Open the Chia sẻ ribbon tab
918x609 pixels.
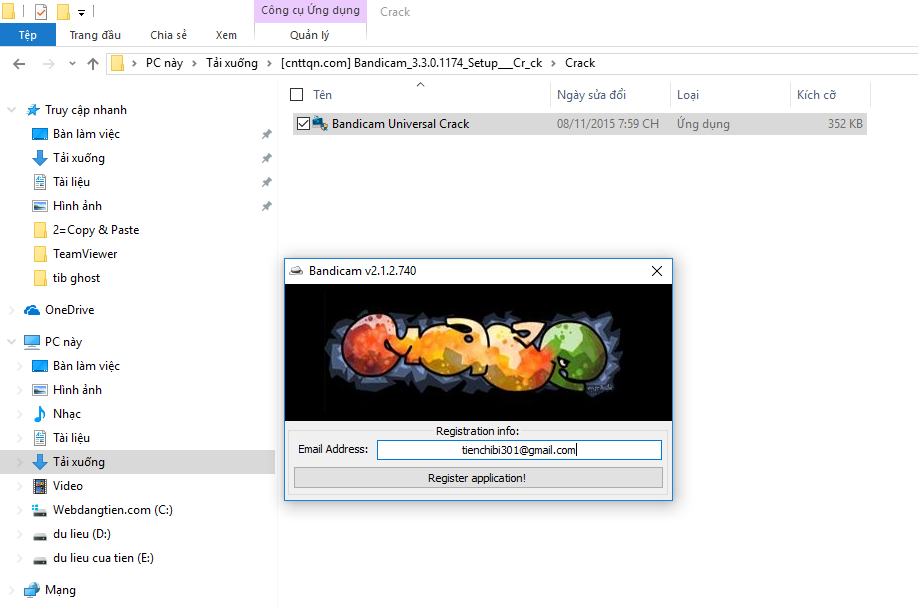pyautogui.click(x=168, y=35)
